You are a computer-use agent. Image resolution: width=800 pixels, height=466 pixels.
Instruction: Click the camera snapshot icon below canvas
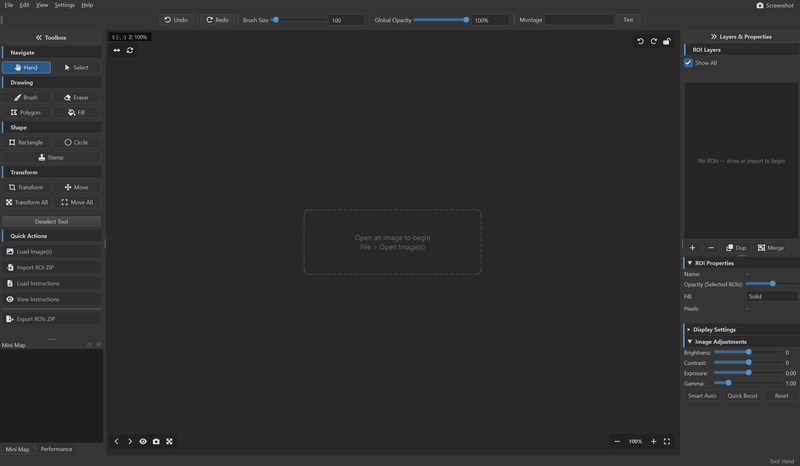coord(156,441)
